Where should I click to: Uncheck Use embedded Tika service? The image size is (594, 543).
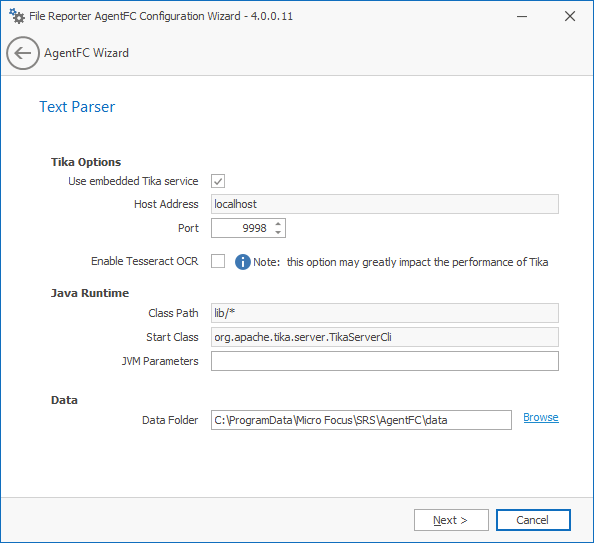[x=218, y=181]
